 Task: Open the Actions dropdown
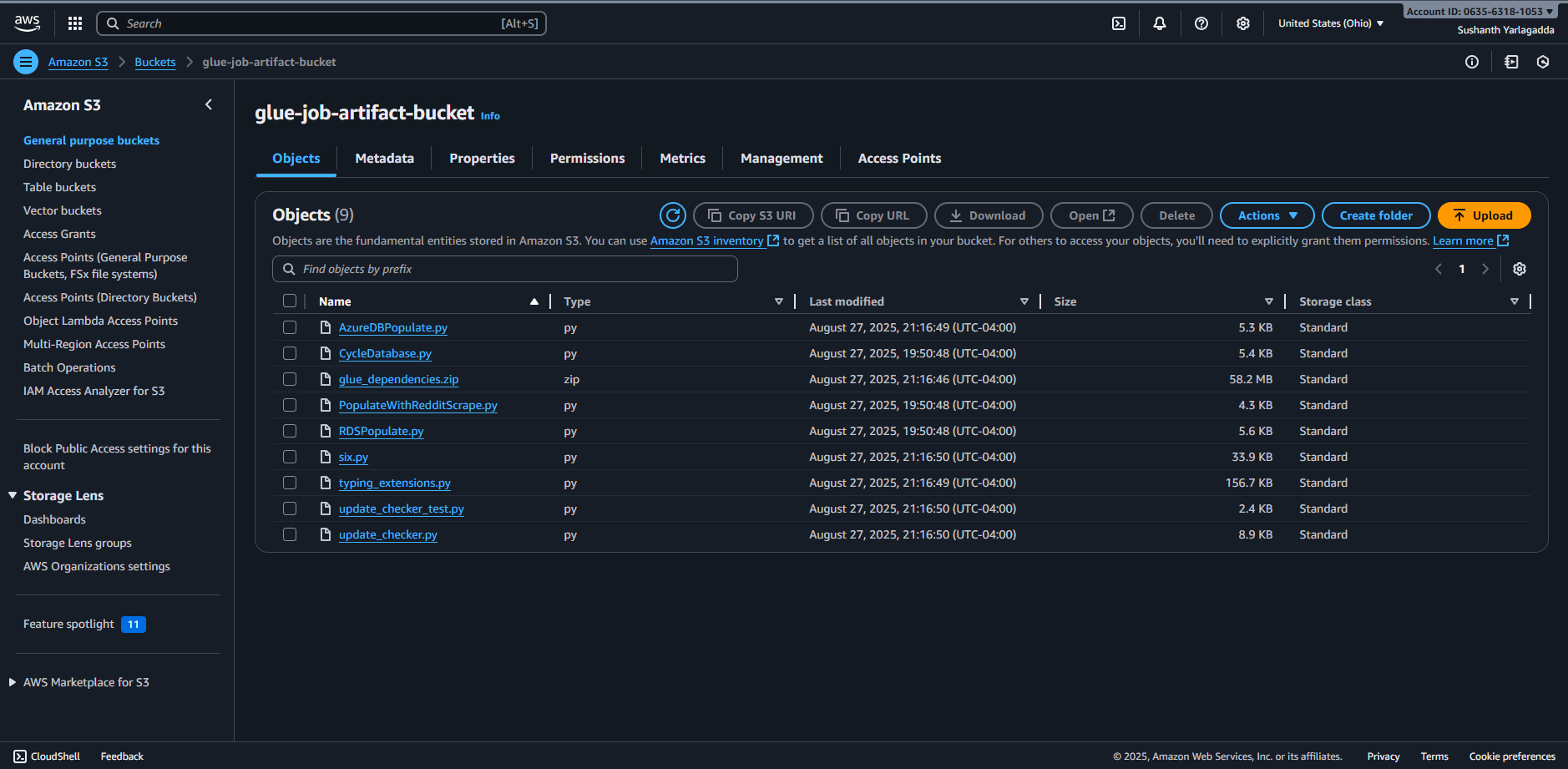[1267, 215]
